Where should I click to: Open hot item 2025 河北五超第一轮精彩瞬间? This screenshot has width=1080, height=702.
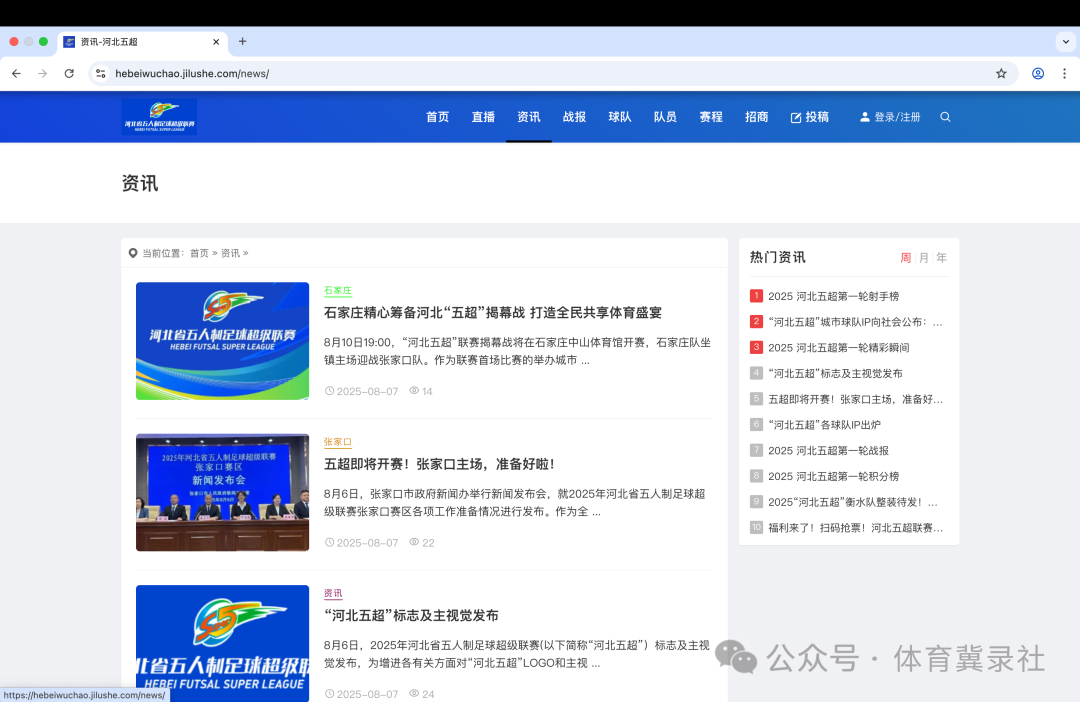tap(838, 348)
